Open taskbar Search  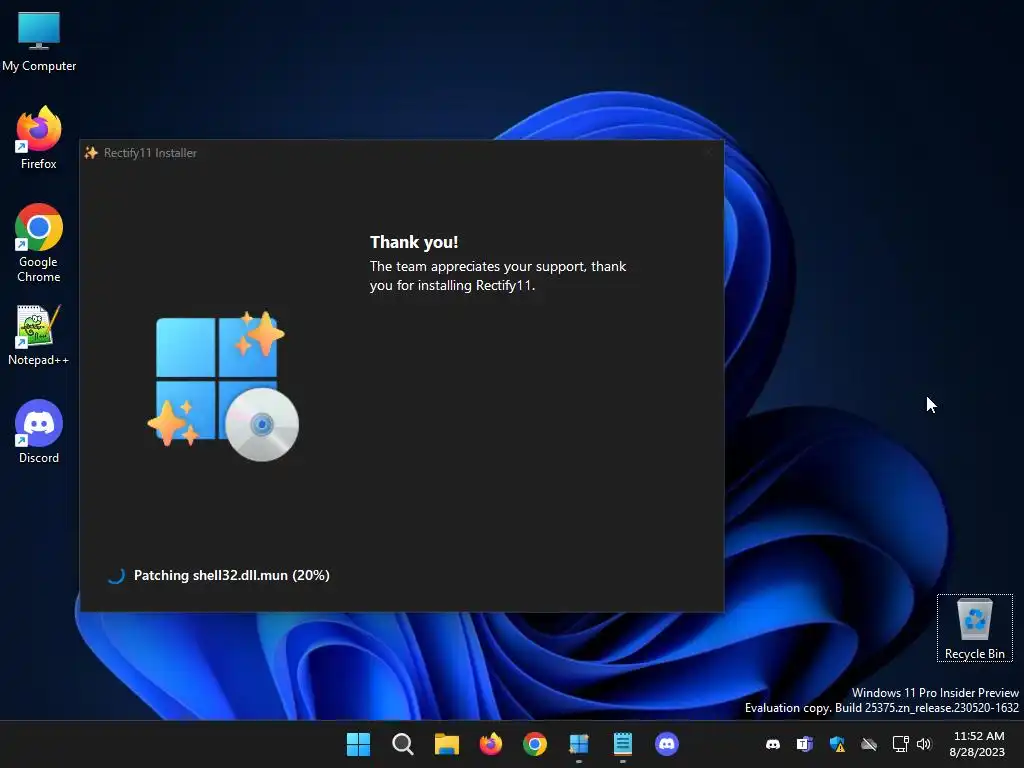click(x=402, y=744)
